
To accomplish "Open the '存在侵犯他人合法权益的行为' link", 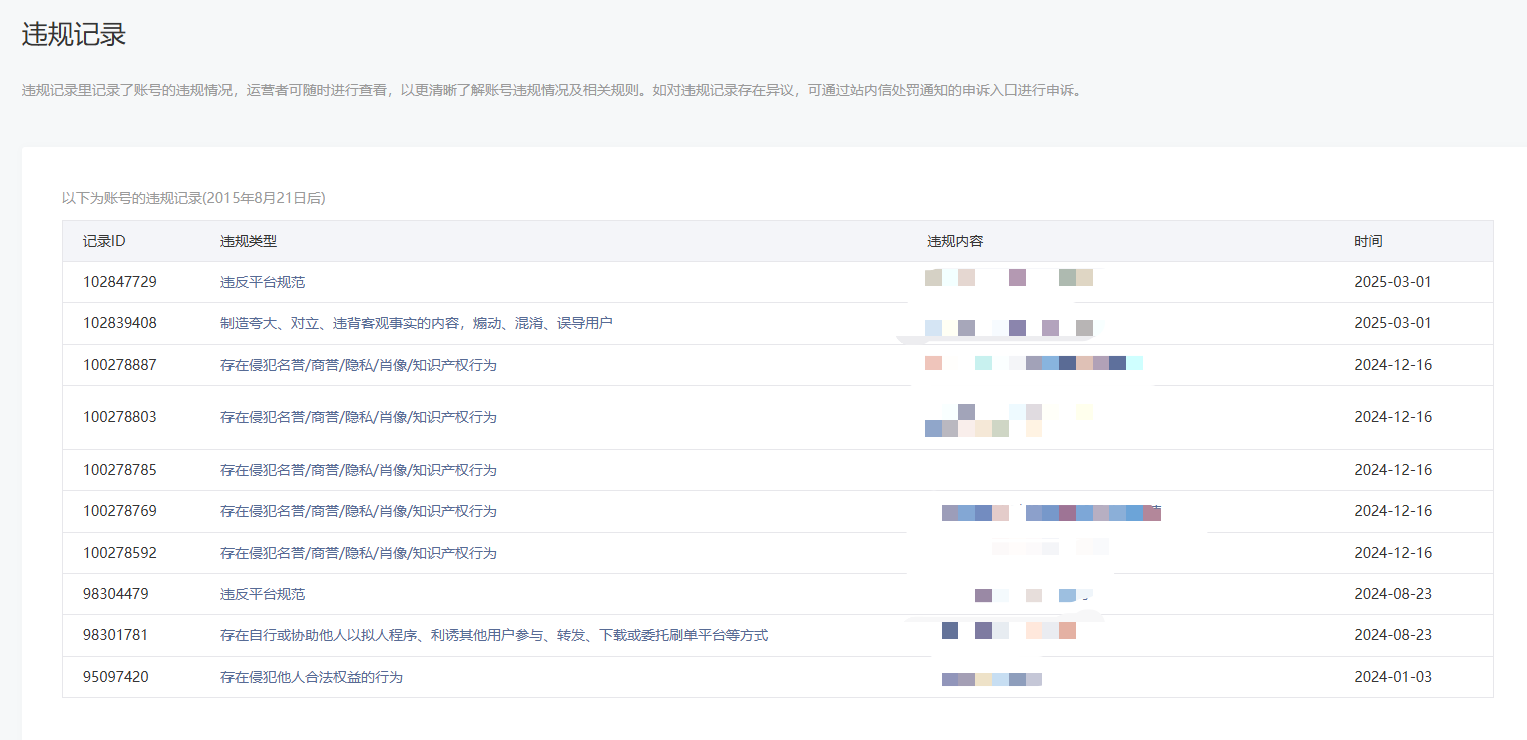I will pyautogui.click(x=311, y=677).
